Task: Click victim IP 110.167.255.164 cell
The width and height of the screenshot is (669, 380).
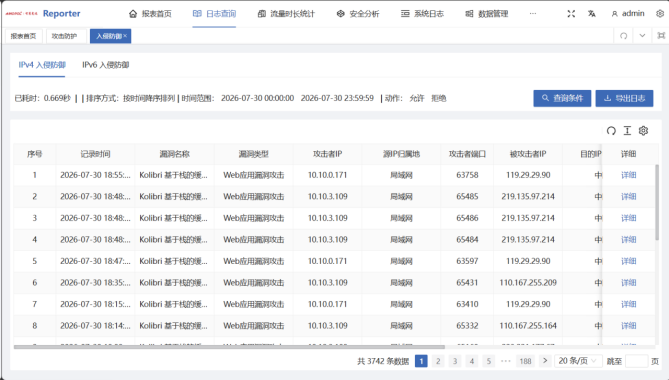Action: 528,326
